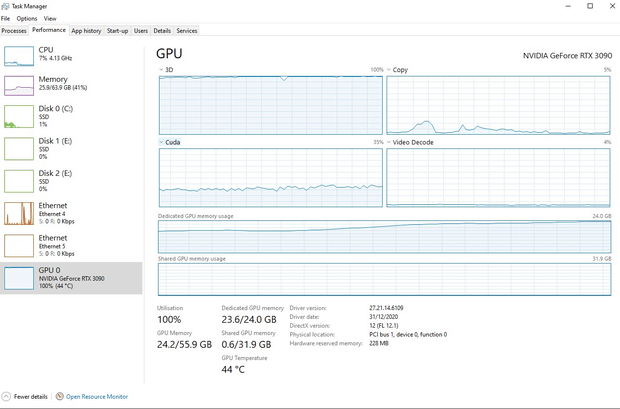Click the Memory 25.9/63.9 GB label
The width and height of the screenshot is (620, 409).
(63, 87)
